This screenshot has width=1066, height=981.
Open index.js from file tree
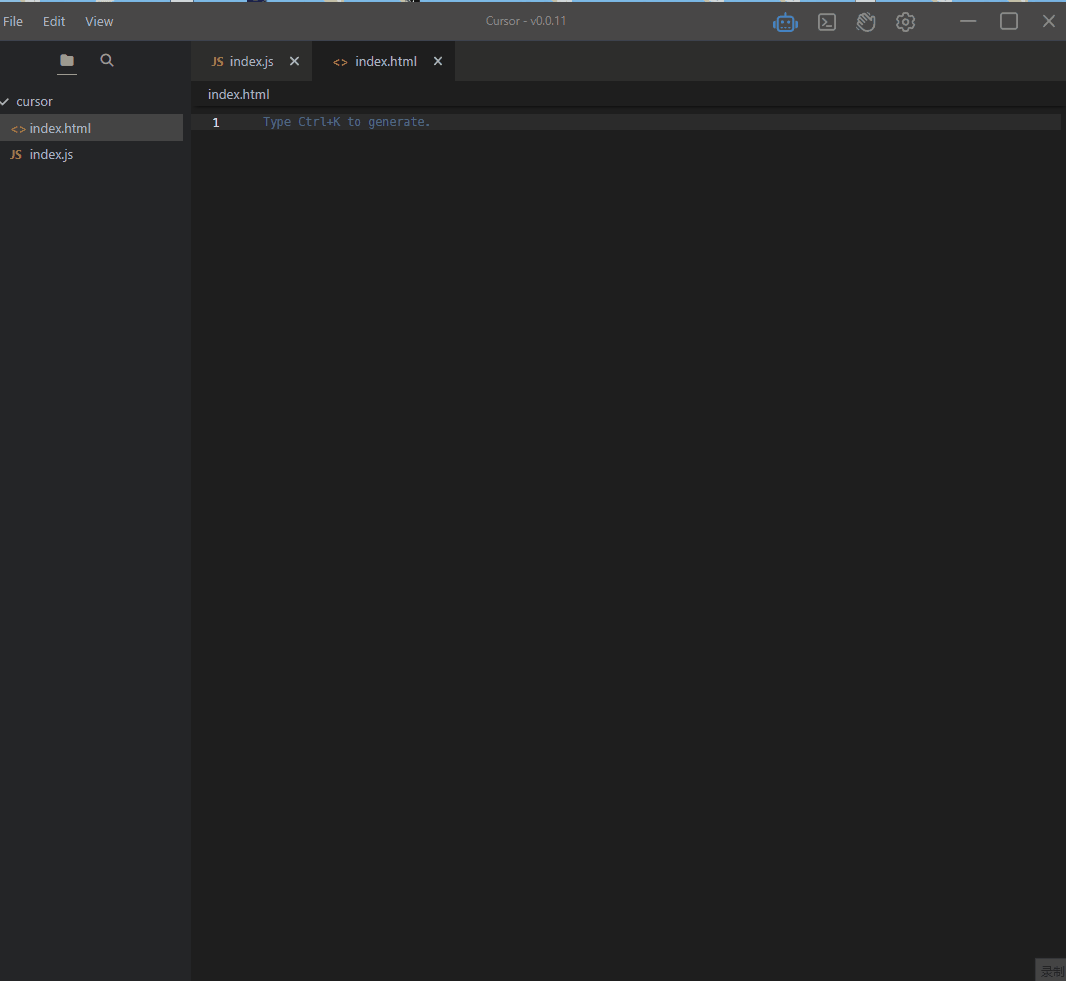tap(91, 154)
